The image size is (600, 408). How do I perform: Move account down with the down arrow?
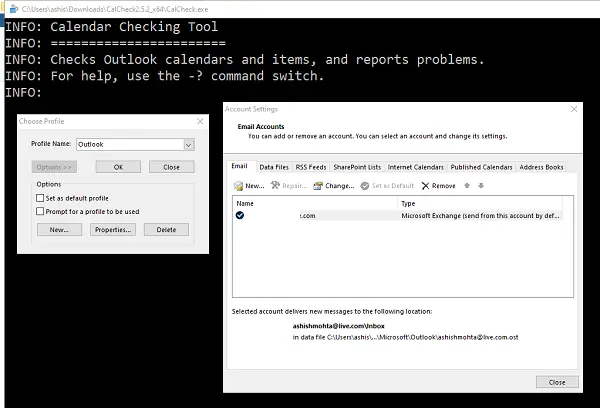coord(481,186)
